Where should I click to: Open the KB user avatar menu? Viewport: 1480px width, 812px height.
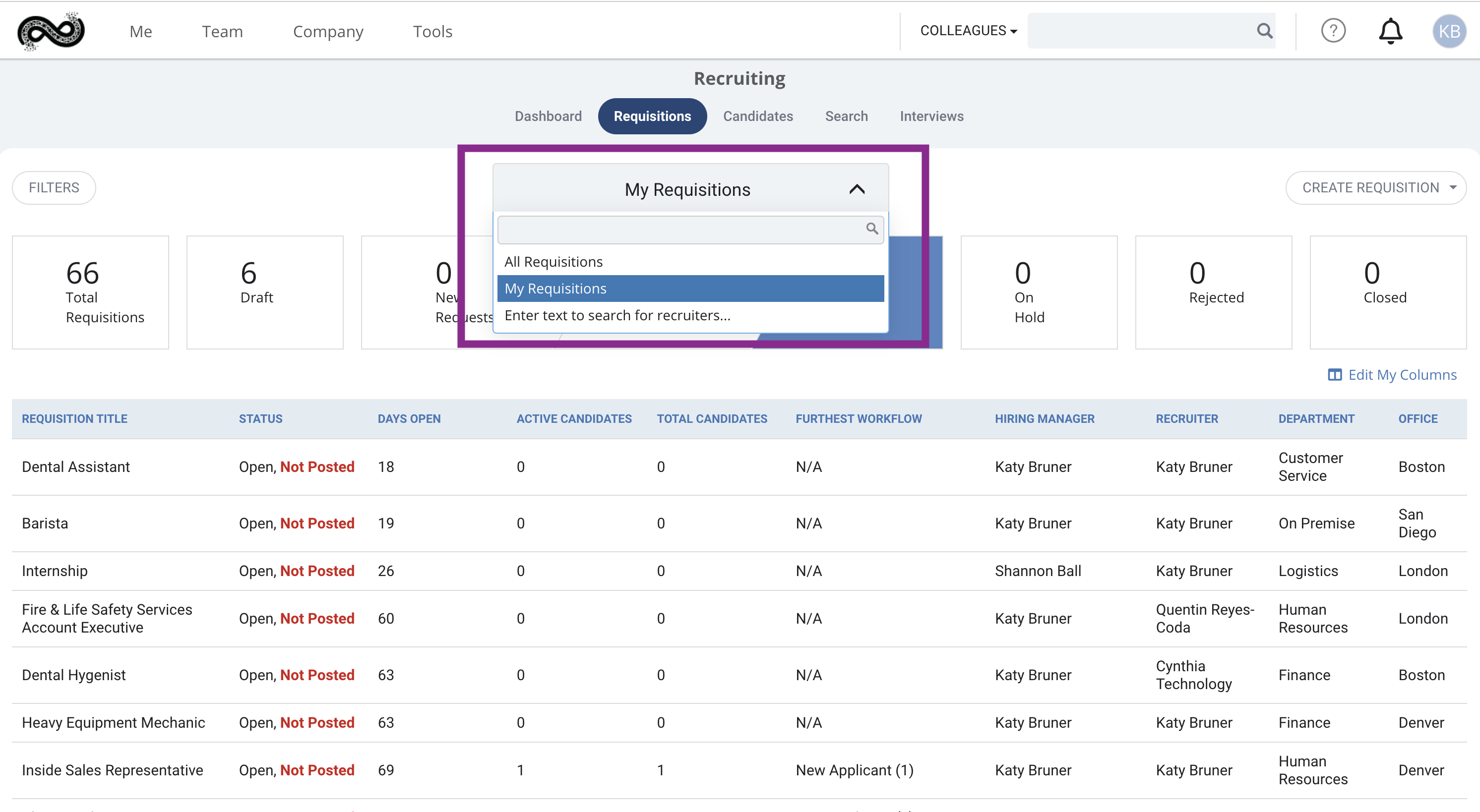[1449, 31]
